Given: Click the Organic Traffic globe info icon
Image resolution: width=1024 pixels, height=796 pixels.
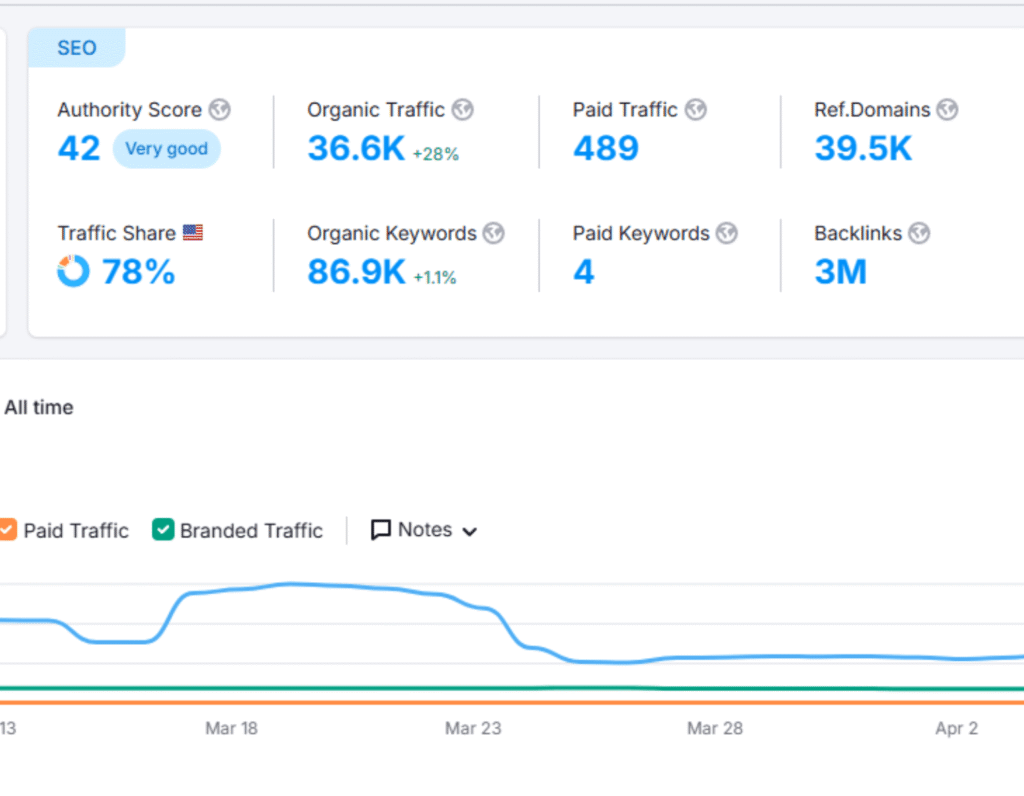Looking at the screenshot, I should point(462,110).
